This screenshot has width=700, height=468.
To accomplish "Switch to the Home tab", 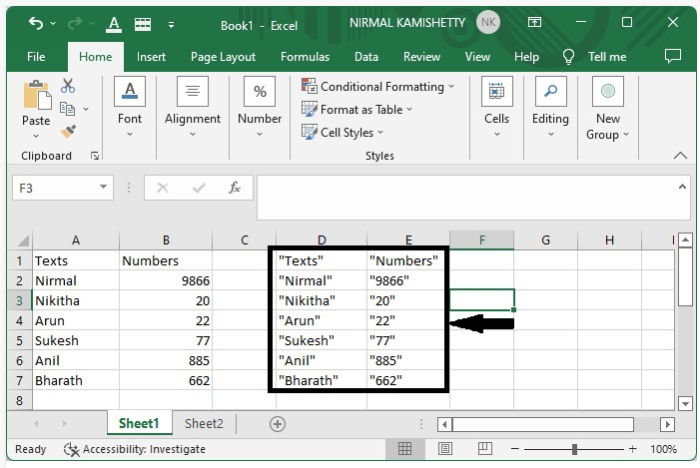I will pyautogui.click(x=96, y=57).
